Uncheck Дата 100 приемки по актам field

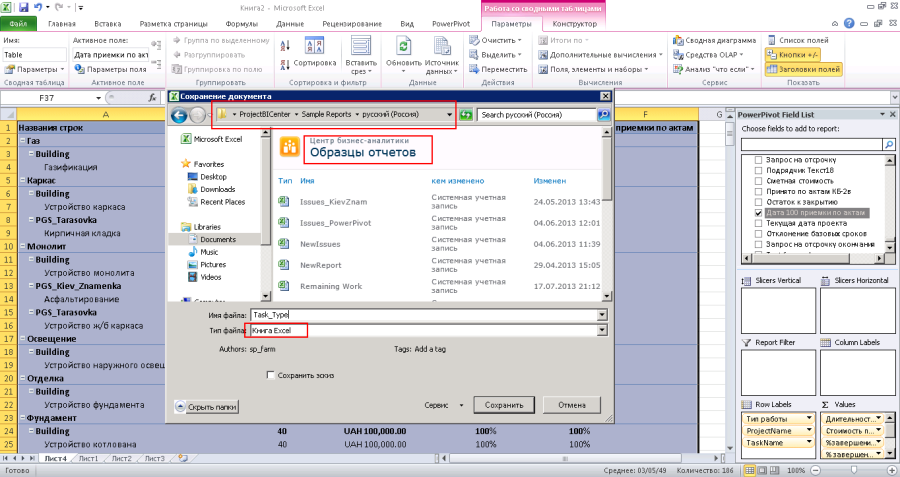point(758,212)
